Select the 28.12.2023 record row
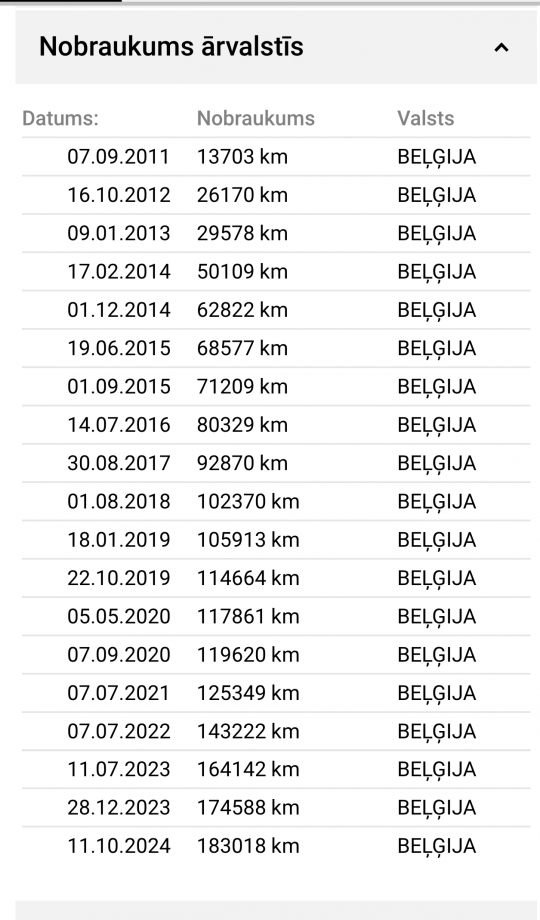Screen dimensions: 540x920 point(276,808)
